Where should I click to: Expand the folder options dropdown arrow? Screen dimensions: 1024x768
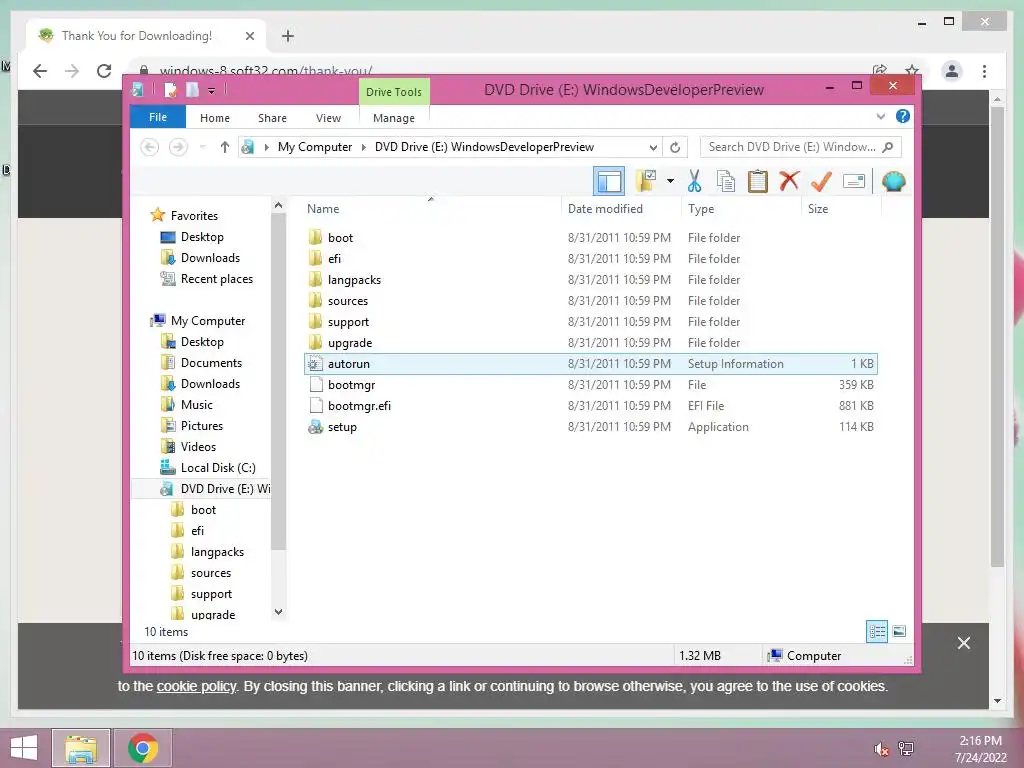pyautogui.click(x=670, y=181)
